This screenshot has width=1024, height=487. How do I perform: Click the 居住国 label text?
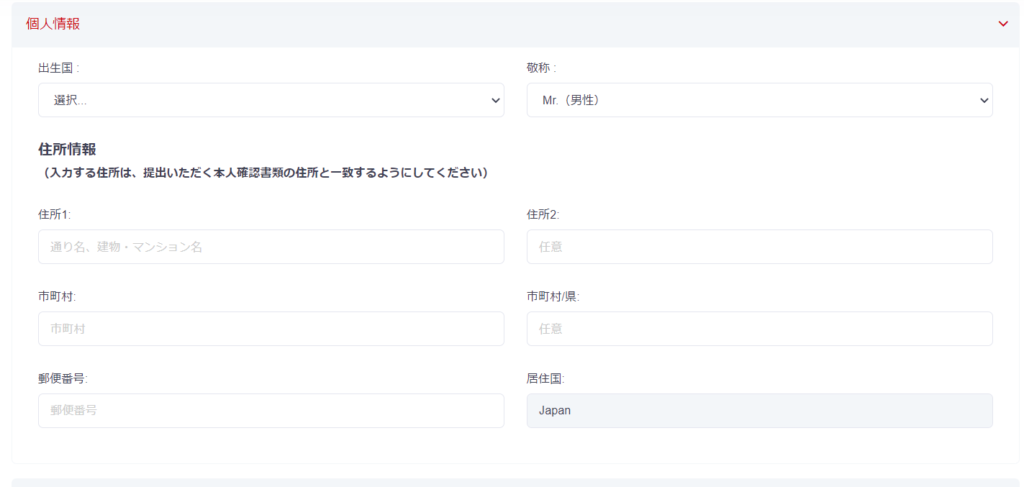click(546, 379)
